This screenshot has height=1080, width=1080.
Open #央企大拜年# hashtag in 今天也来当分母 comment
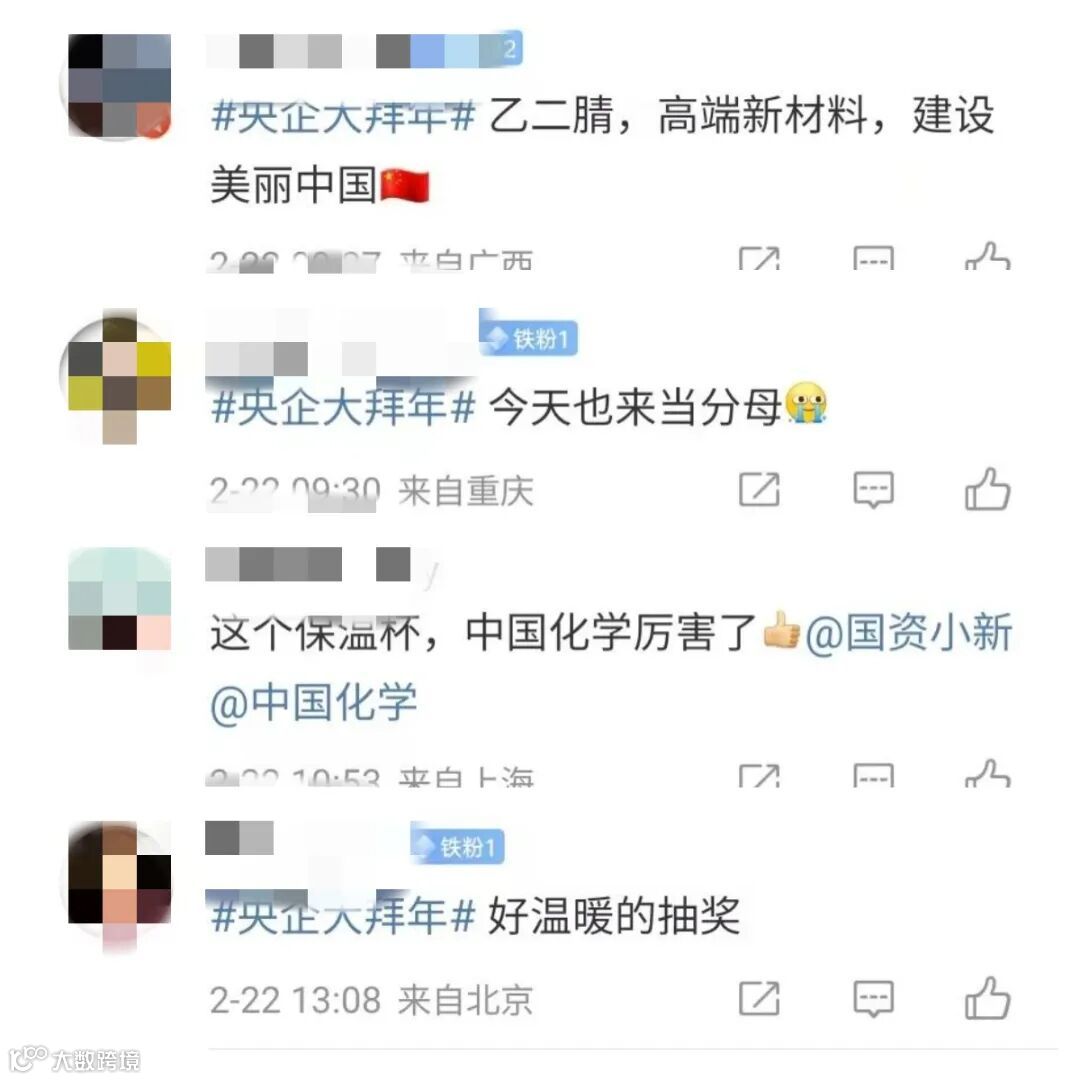click(343, 407)
